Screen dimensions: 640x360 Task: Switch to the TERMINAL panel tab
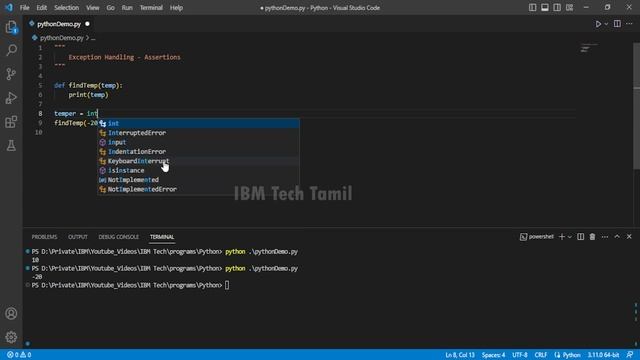(162, 237)
